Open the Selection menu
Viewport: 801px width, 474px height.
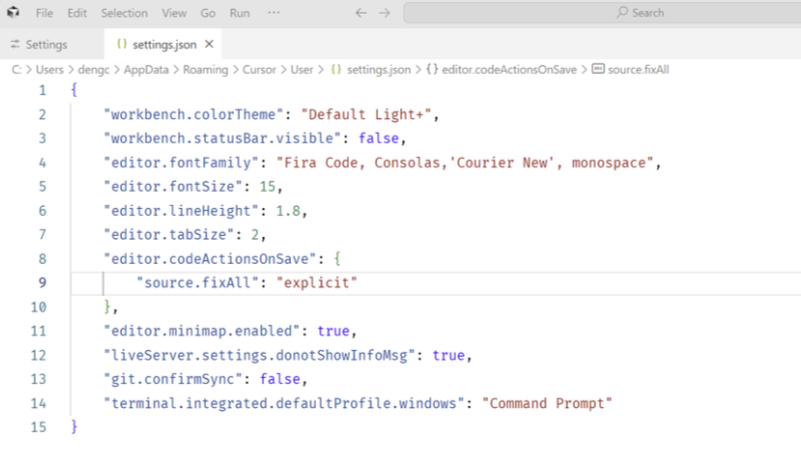124,13
